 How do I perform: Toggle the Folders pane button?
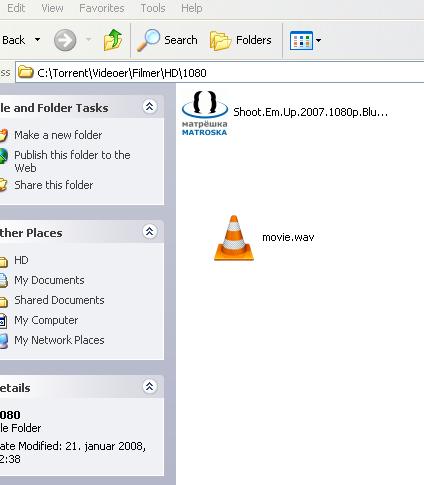(x=241, y=40)
